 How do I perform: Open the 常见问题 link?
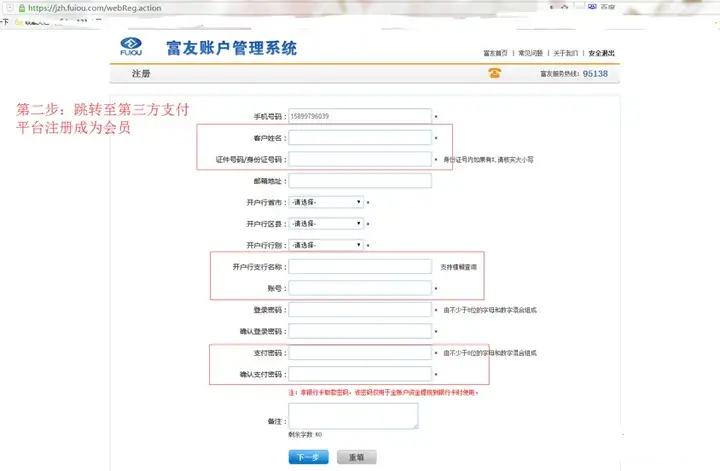(x=530, y=53)
